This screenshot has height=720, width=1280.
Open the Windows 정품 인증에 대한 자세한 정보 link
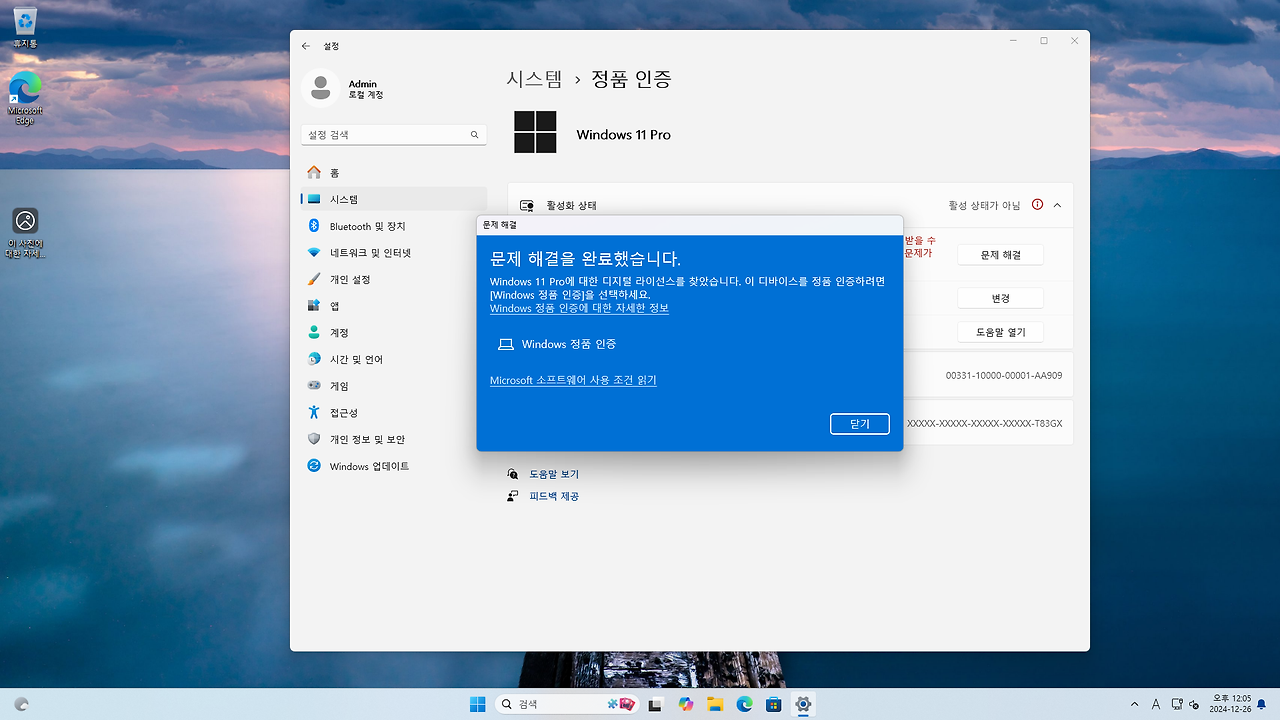click(x=578, y=308)
